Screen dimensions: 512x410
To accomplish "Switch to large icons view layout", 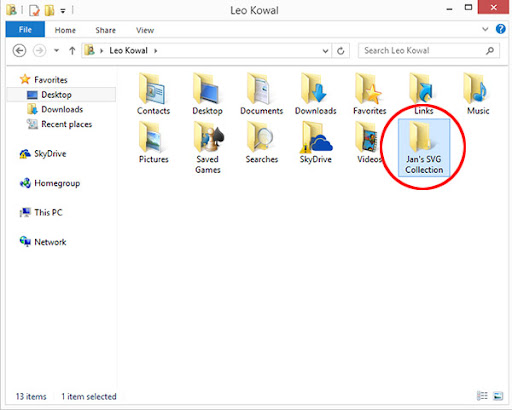I will (x=498, y=396).
